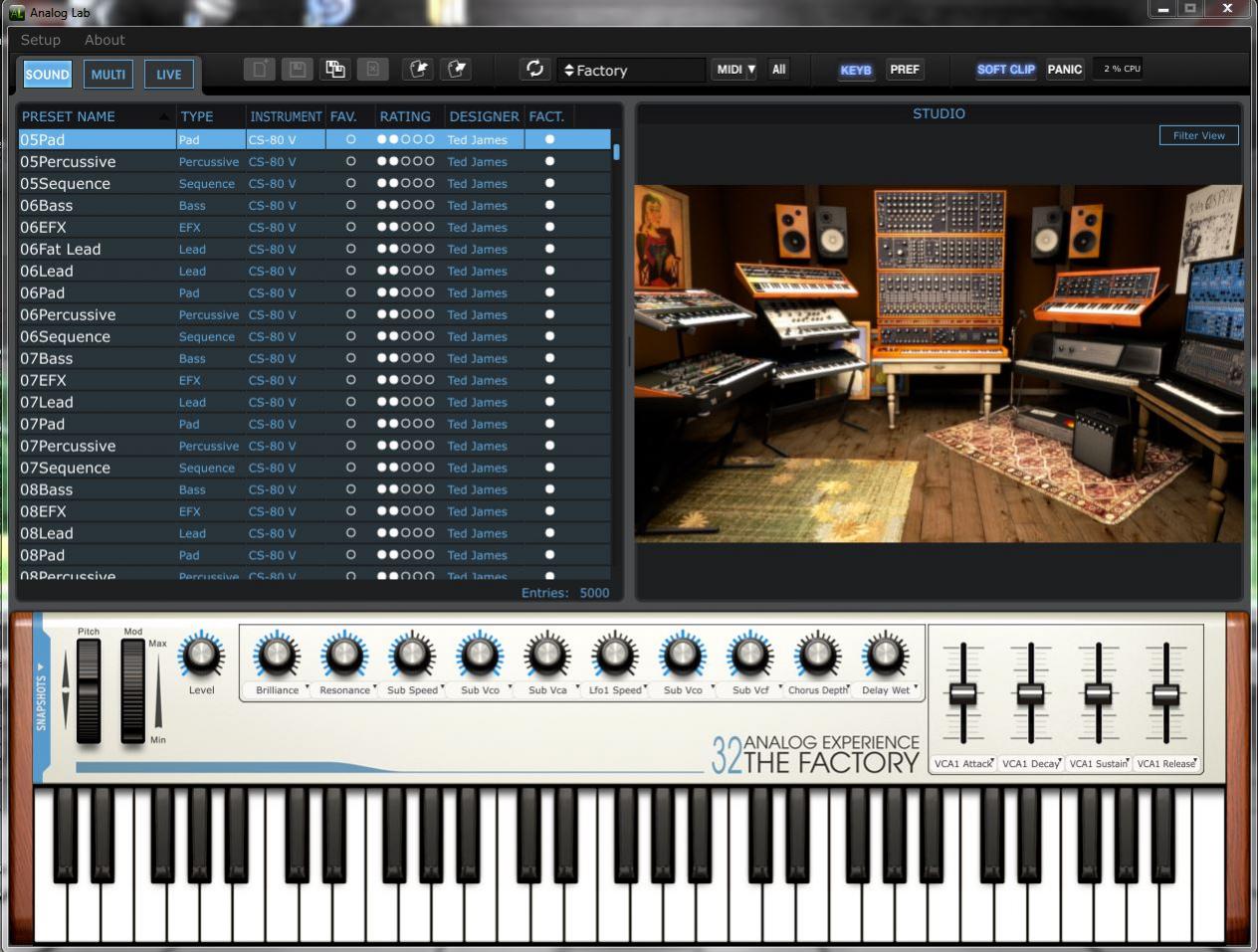Toggle the PREF button

coord(905,70)
